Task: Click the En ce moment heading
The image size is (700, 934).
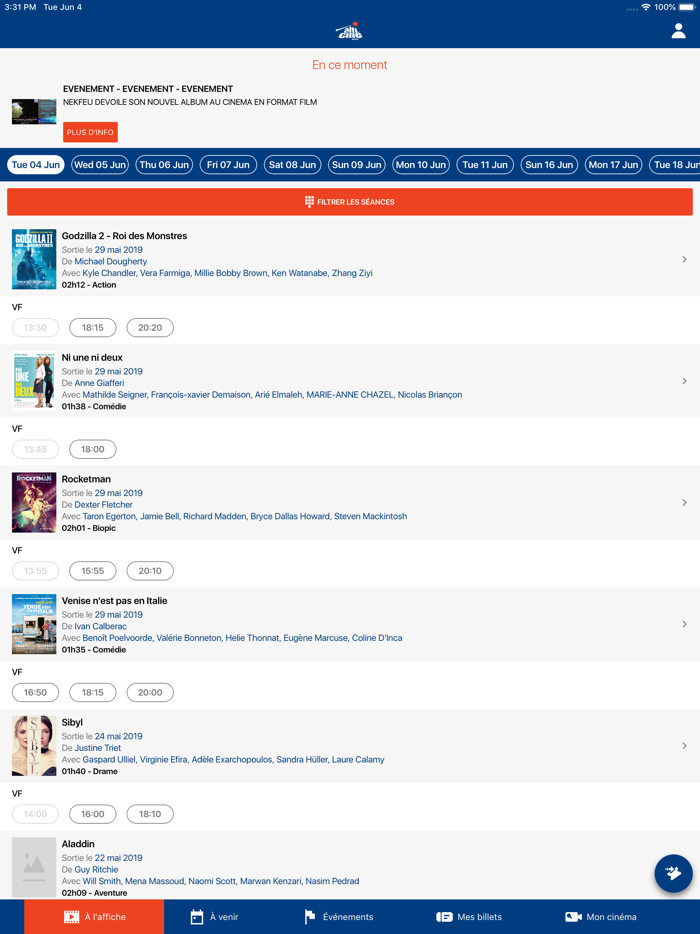Action: point(350,65)
